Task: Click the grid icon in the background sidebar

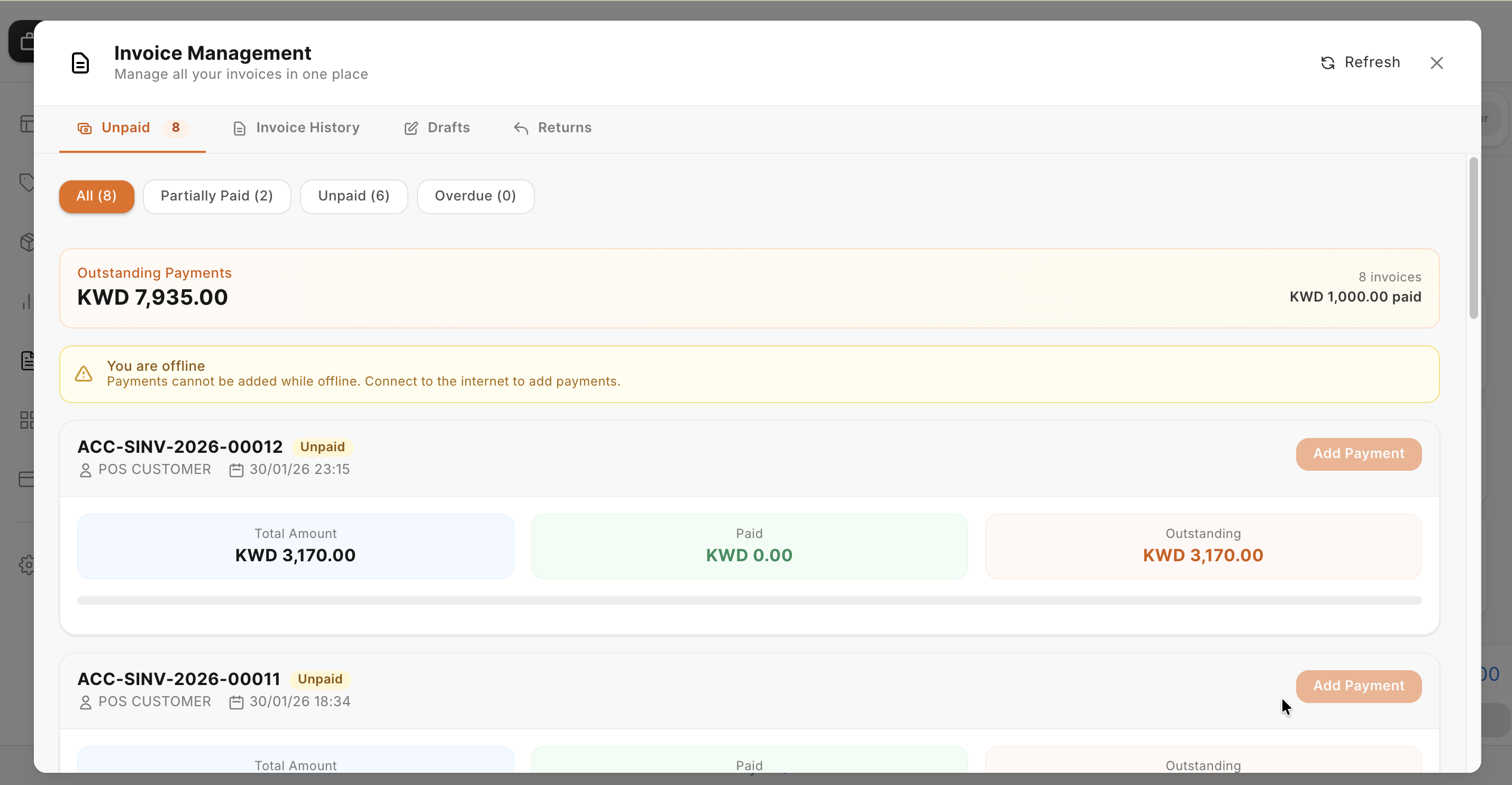Action: pos(26,419)
